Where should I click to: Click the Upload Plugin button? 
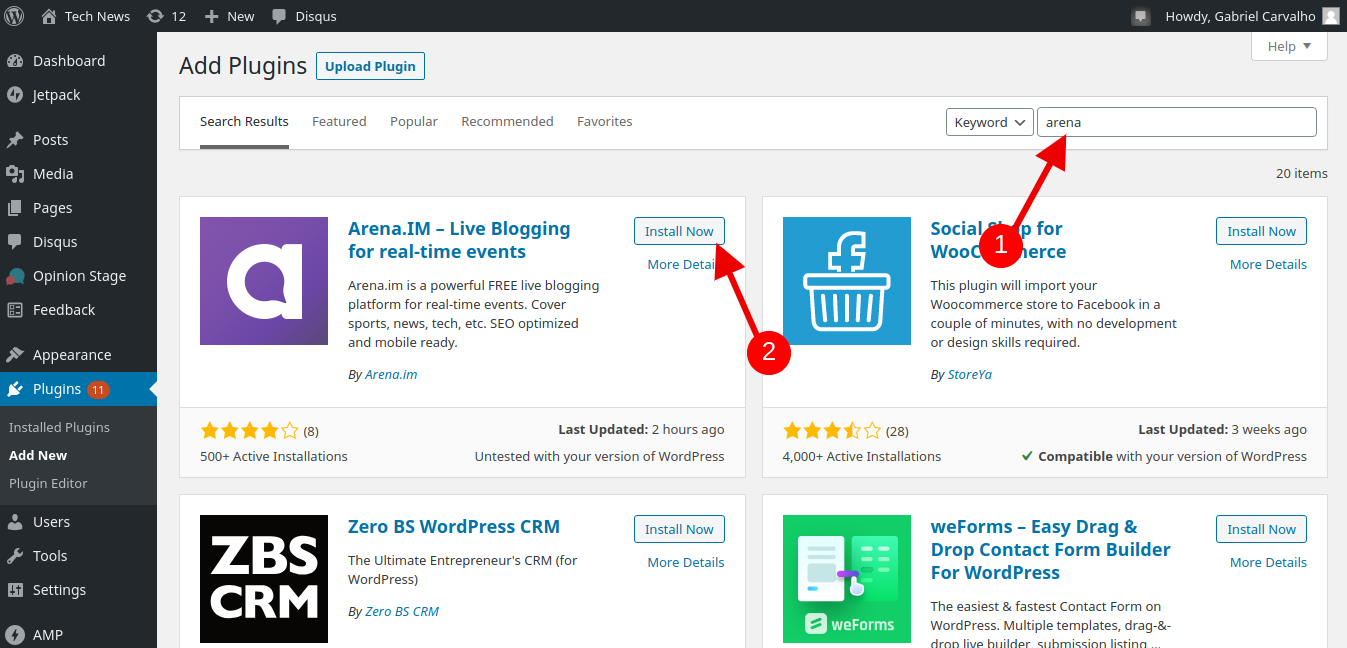370,66
